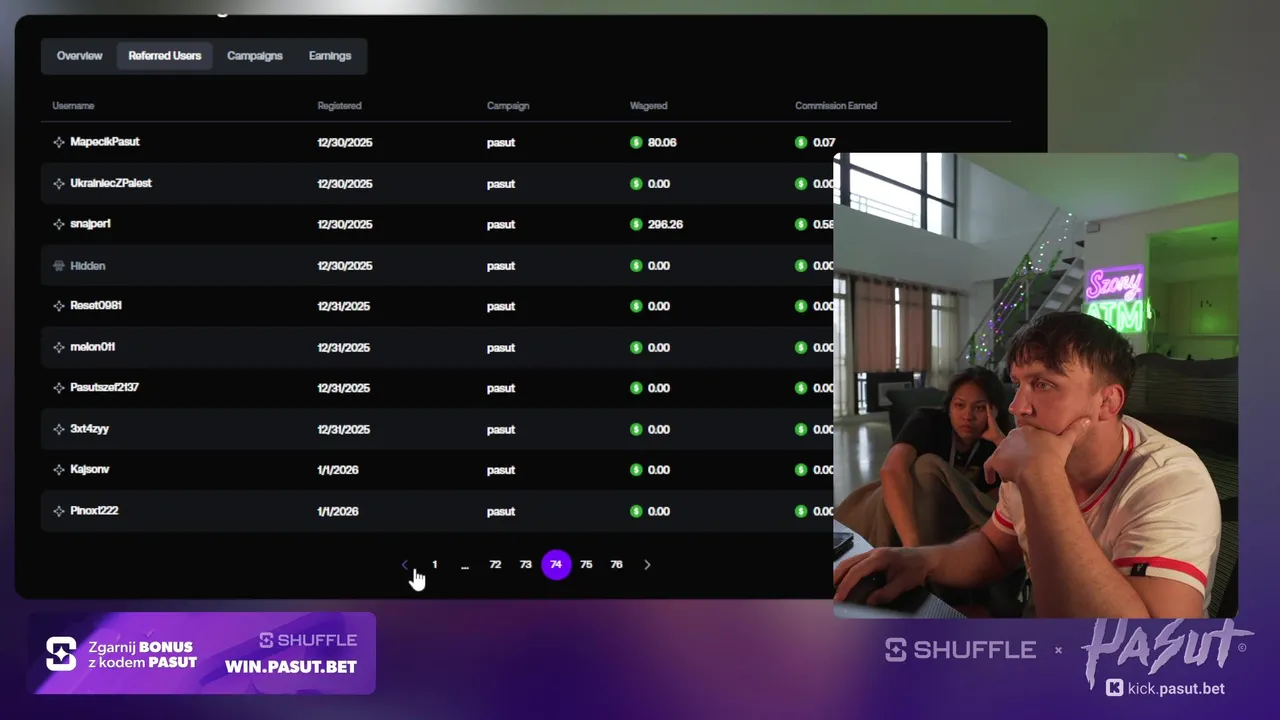Click the green coin icon next to 80.06
The width and height of the screenshot is (1280, 720).
[x=636, y=143]
